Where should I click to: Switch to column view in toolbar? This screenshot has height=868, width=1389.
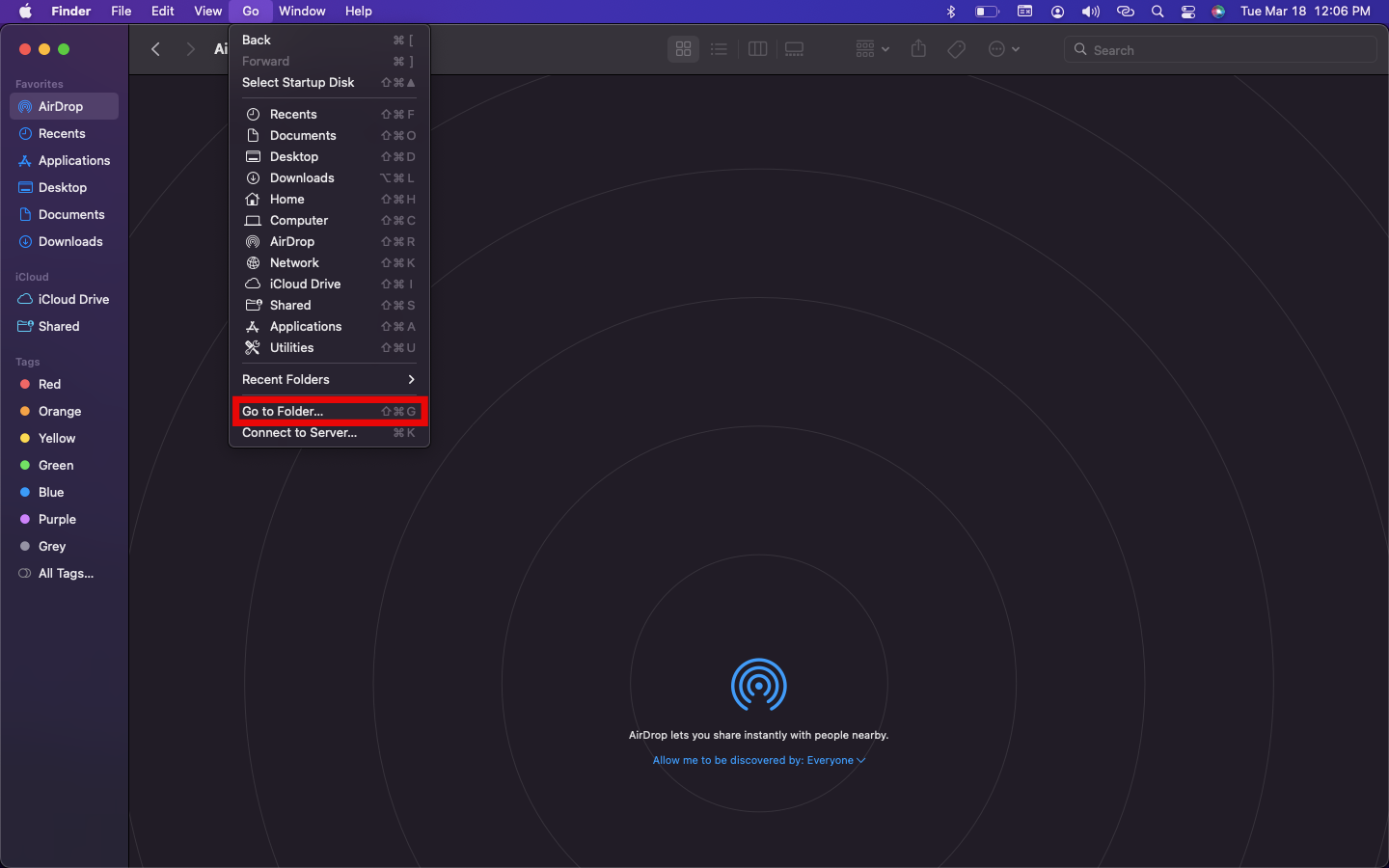click(757, 49)
